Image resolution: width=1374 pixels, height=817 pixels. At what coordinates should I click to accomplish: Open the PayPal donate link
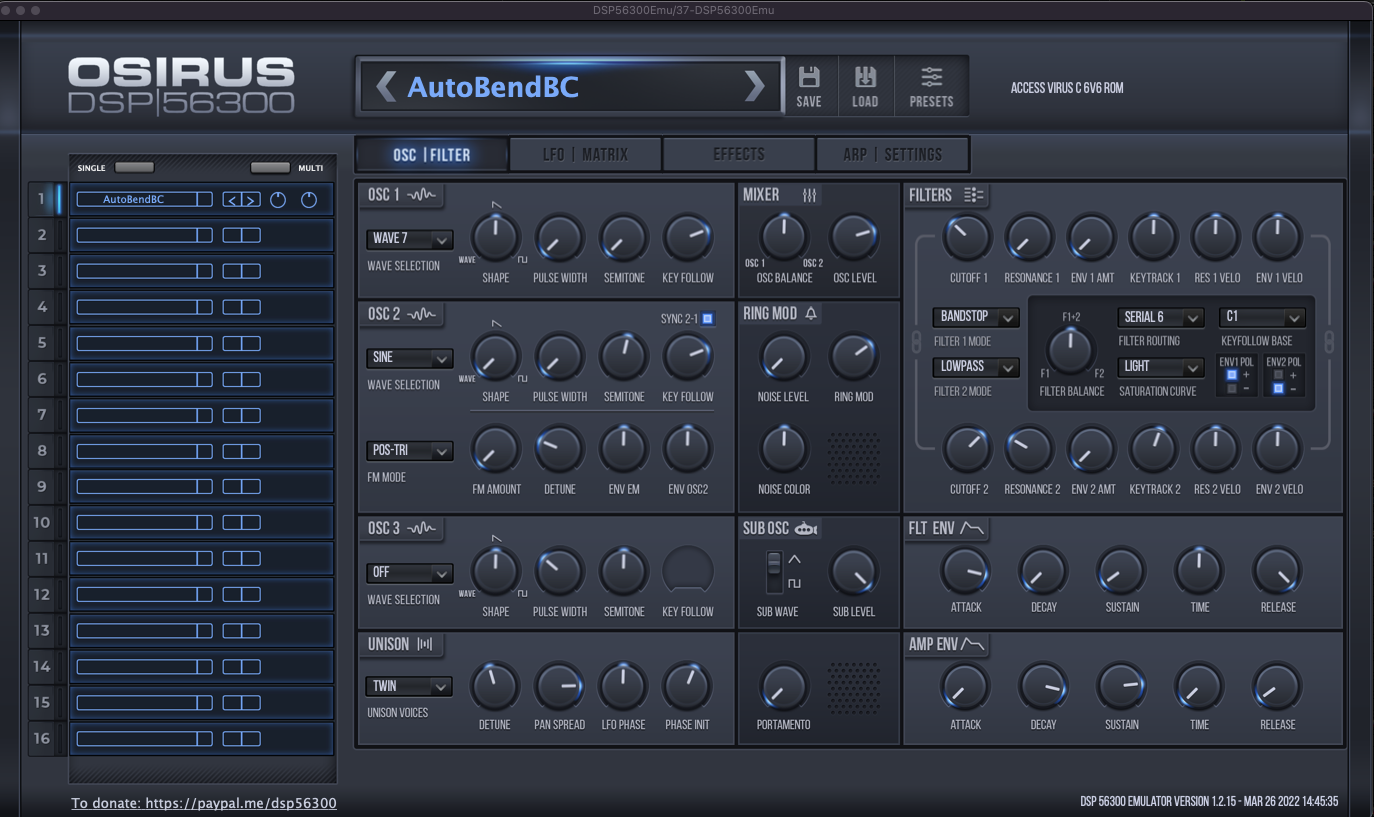204,803
